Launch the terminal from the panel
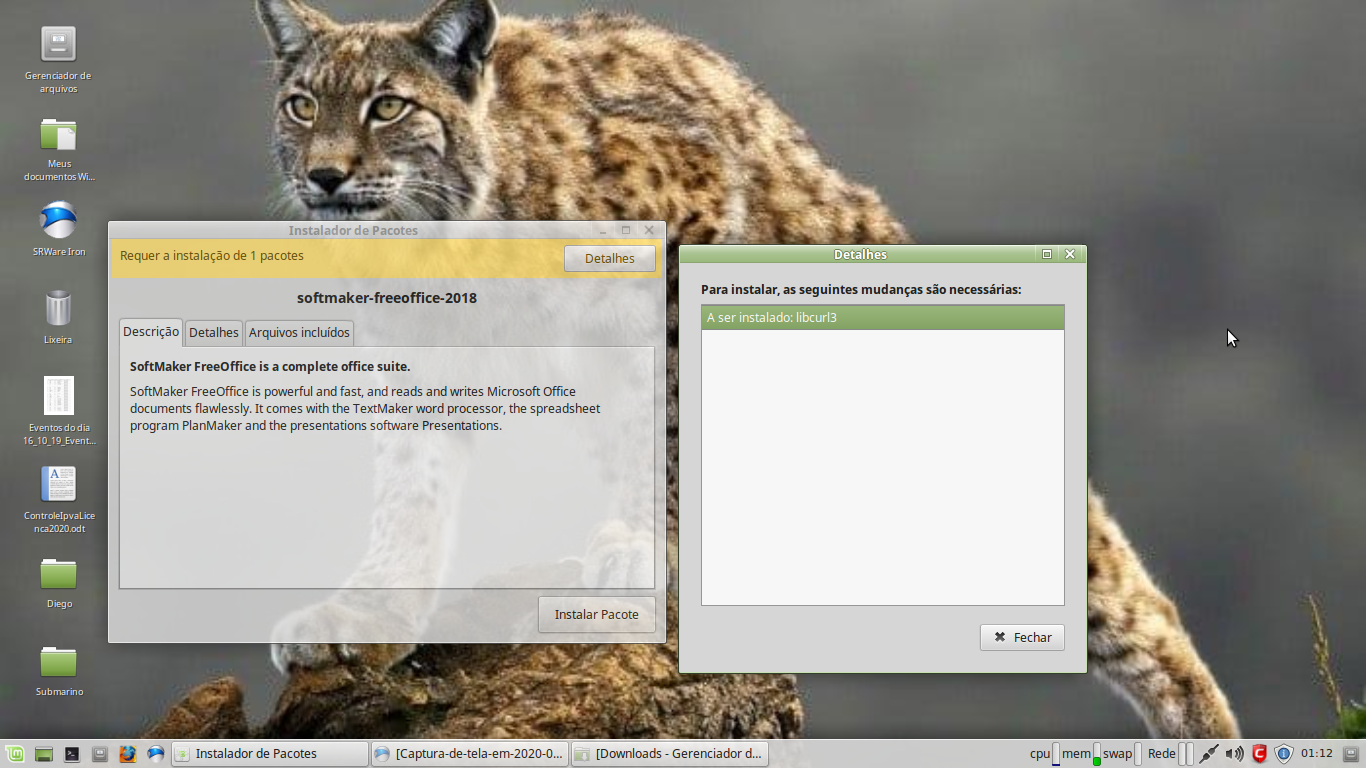 click(72, 754)
